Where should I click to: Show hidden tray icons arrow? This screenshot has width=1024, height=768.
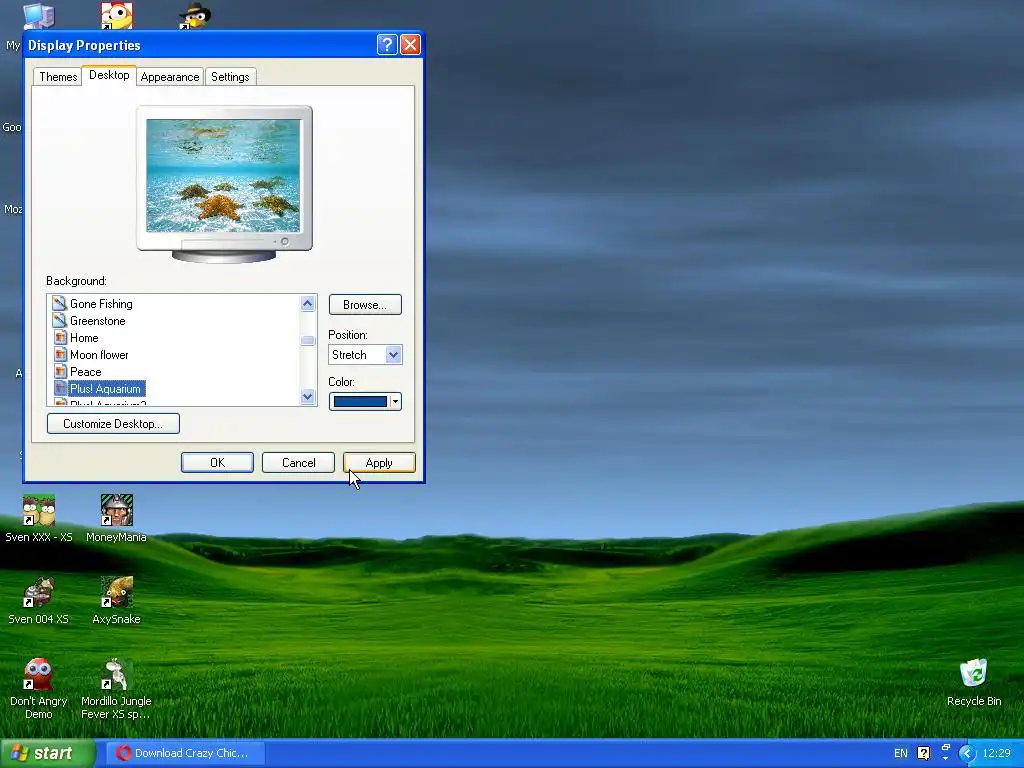coord(967,753)
